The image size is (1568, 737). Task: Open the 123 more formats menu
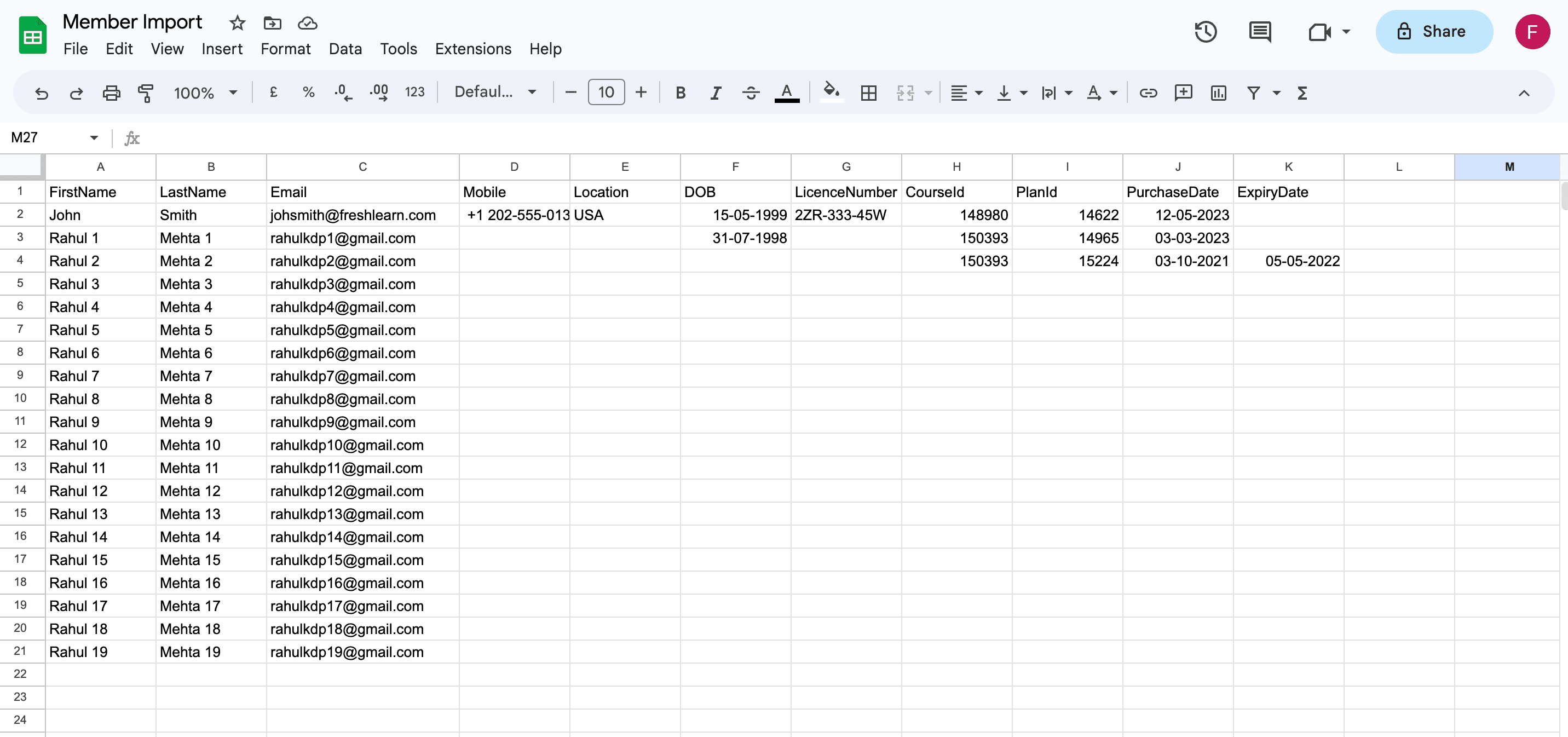[x=414, y=93]
